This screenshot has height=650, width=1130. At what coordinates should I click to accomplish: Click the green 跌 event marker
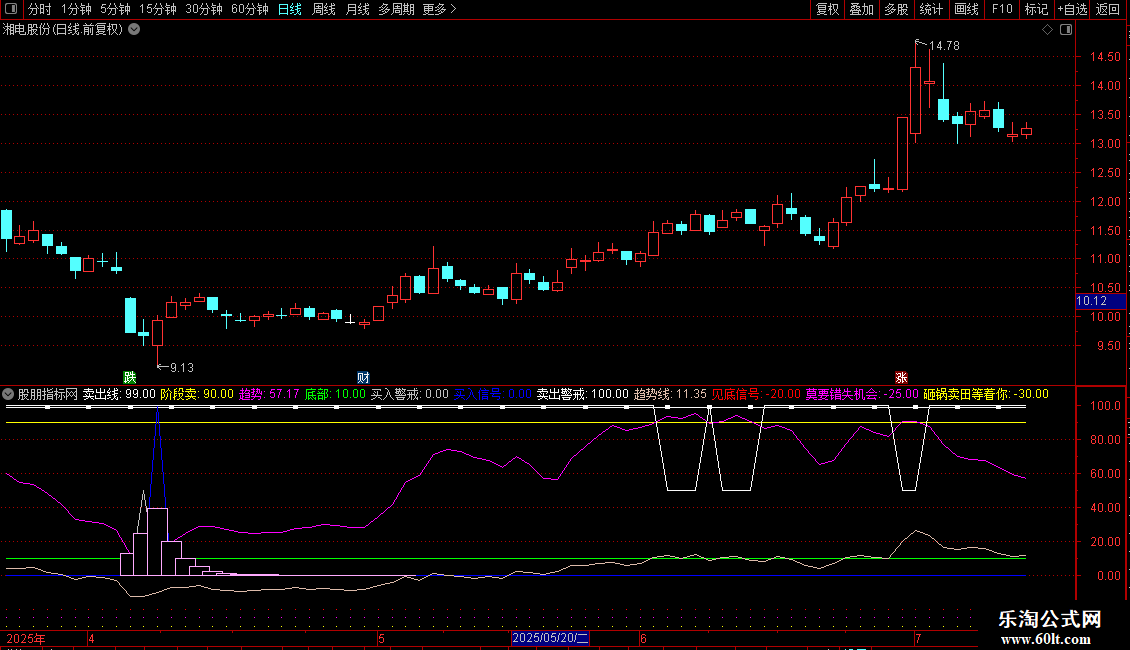130,377
